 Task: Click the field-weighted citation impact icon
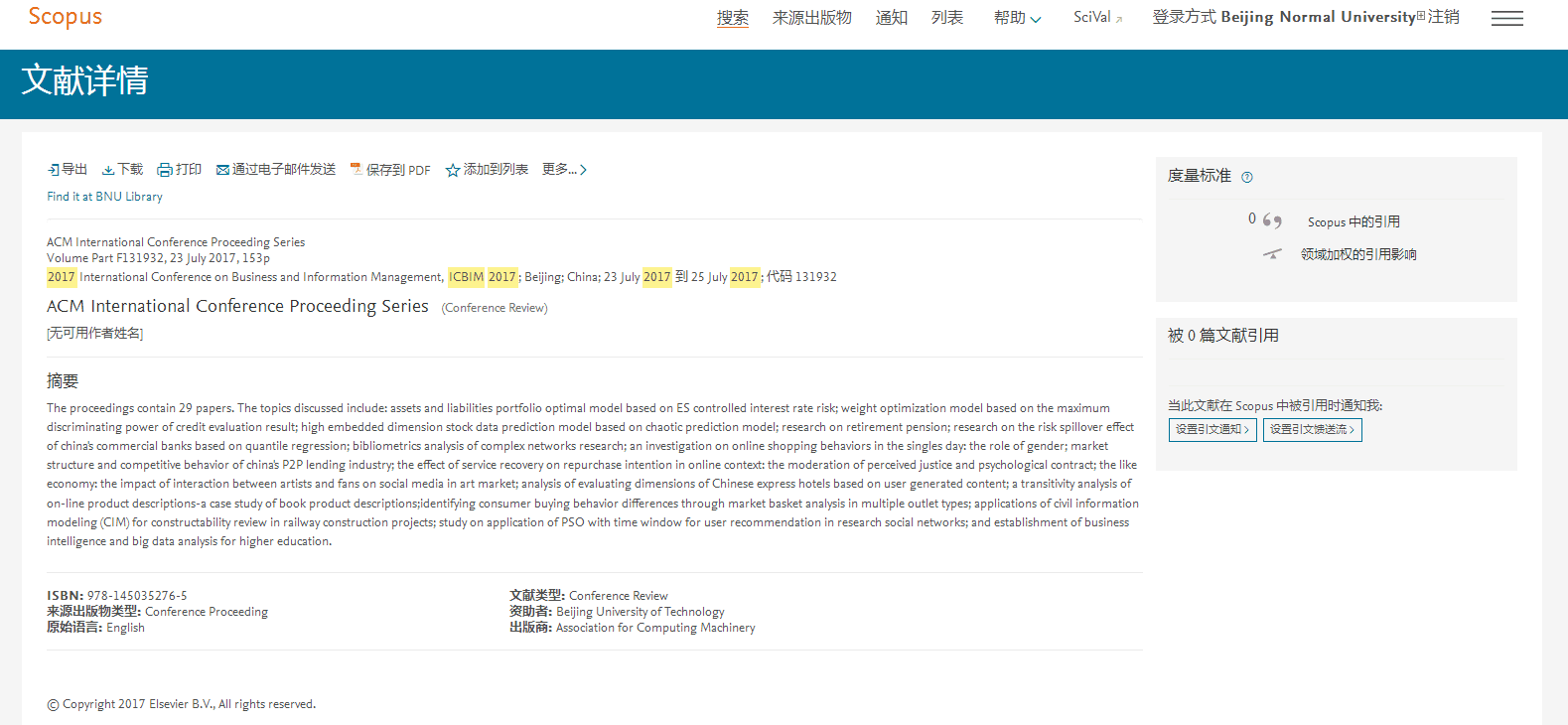(x=1272, y=254)
